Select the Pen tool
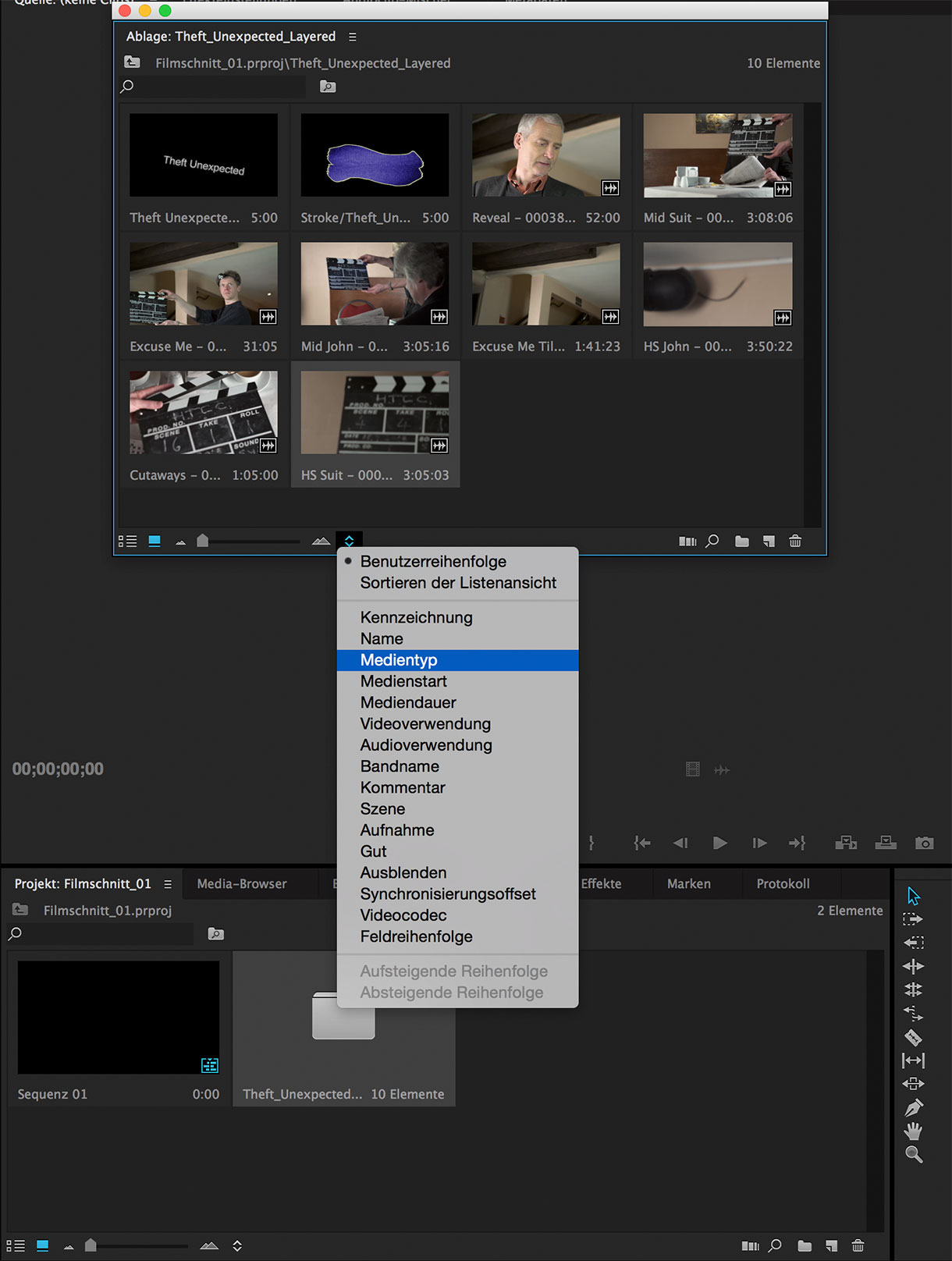 pos(913,1107)
